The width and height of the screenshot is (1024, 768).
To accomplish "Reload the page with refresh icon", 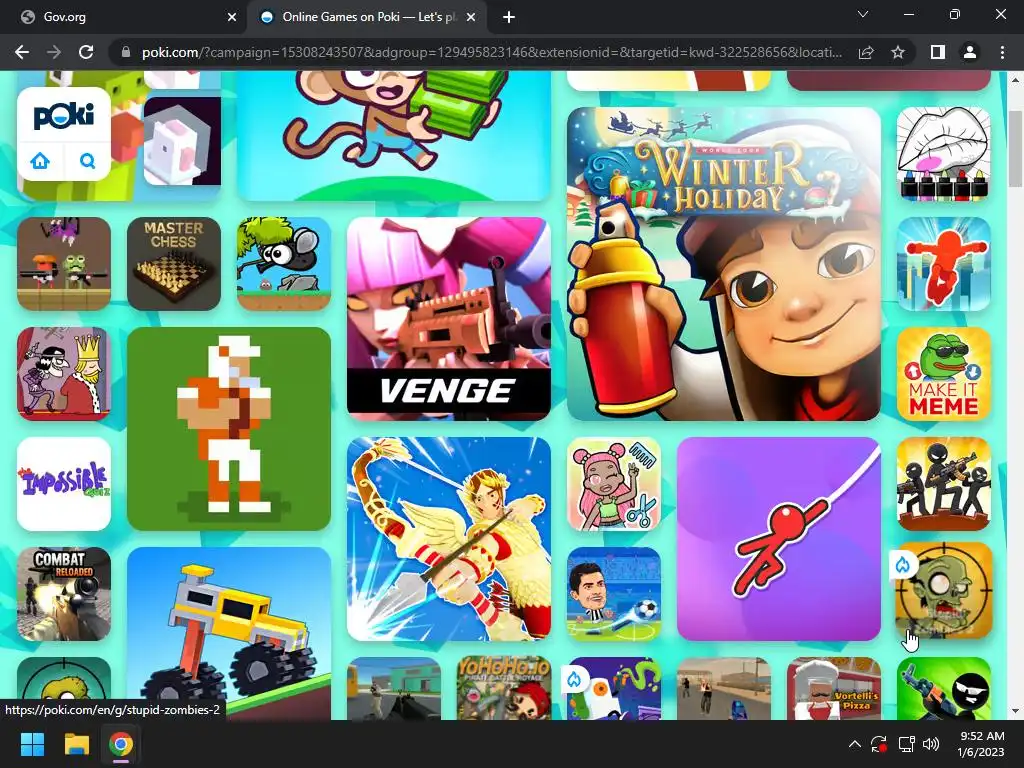I will 86,52.
